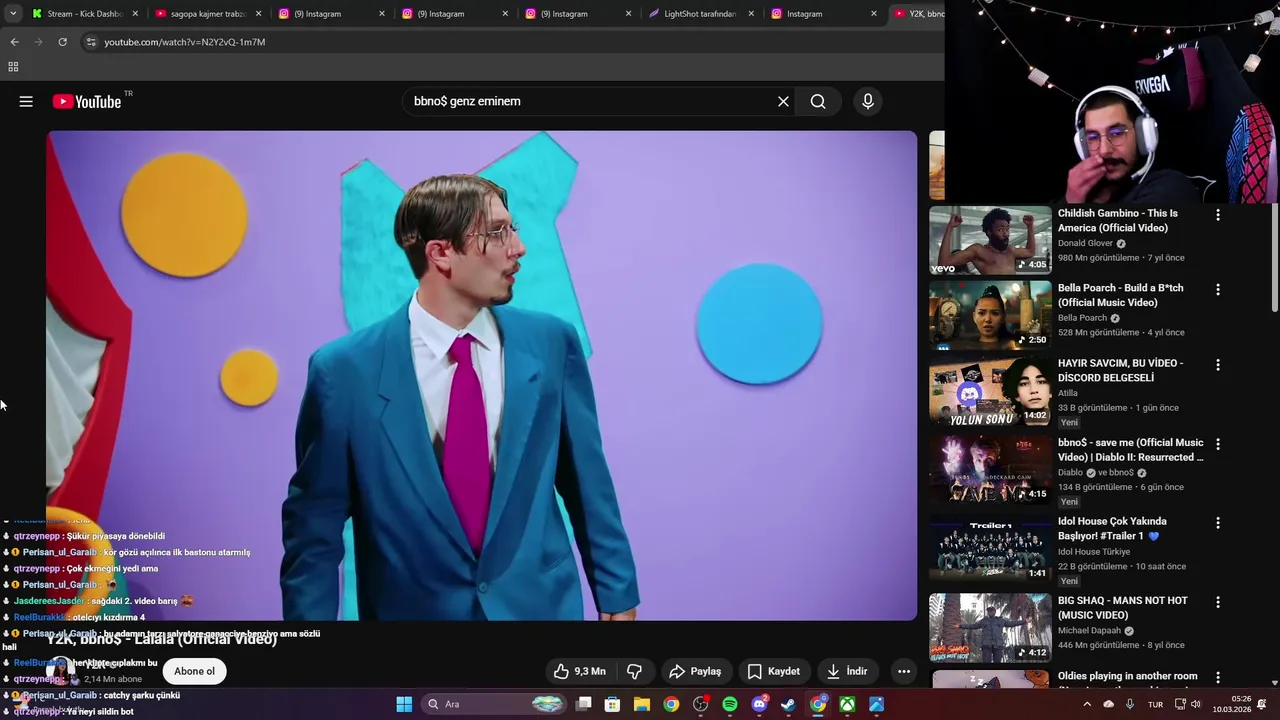The image size is (1280, 720).
Task: Open options menu for Bella Poarch video
Action: (x=1217, y=290)
